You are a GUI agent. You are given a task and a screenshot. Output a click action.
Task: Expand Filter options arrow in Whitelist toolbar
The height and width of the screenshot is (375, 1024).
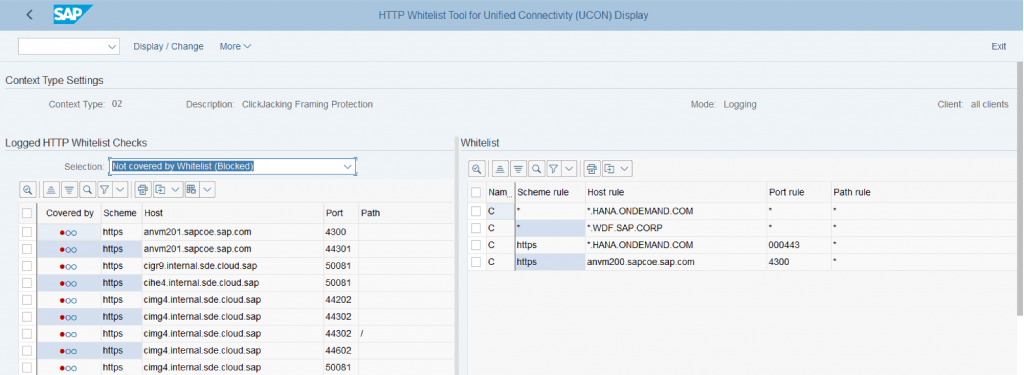coord(569,169)
